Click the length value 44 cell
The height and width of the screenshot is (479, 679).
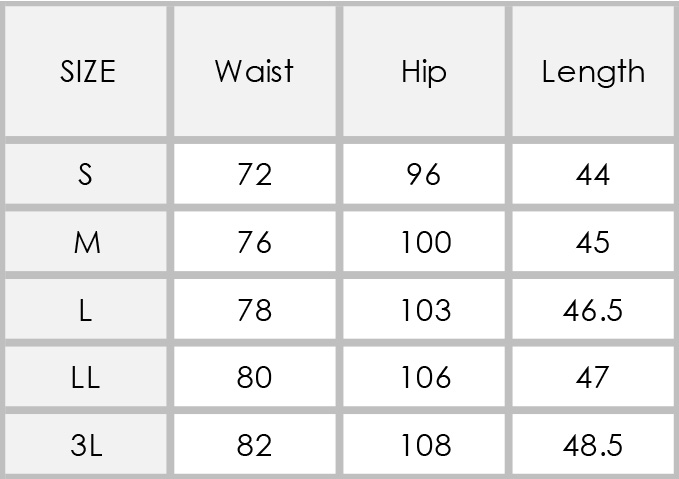click(x=593, y=174)
